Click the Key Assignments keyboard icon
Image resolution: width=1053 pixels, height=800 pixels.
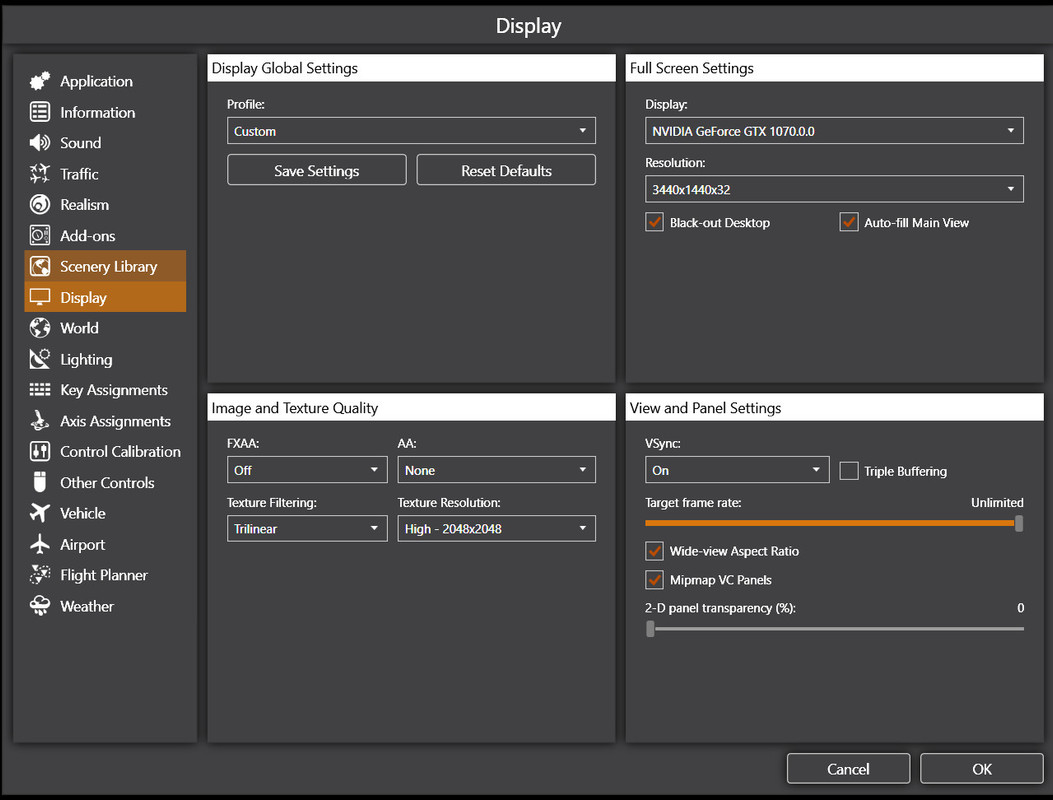coord(40,390)
